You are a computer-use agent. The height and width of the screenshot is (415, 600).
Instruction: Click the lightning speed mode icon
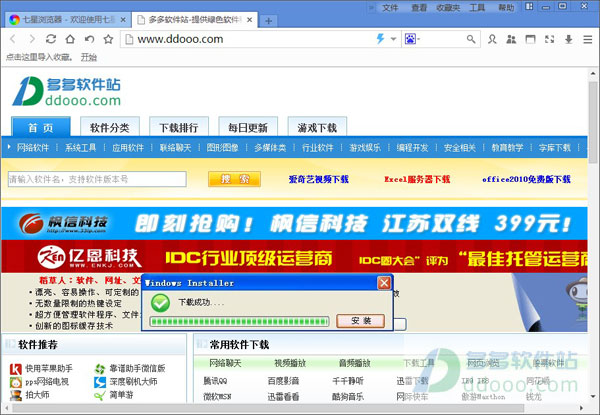pyautogui.click(x=380, y=39)
